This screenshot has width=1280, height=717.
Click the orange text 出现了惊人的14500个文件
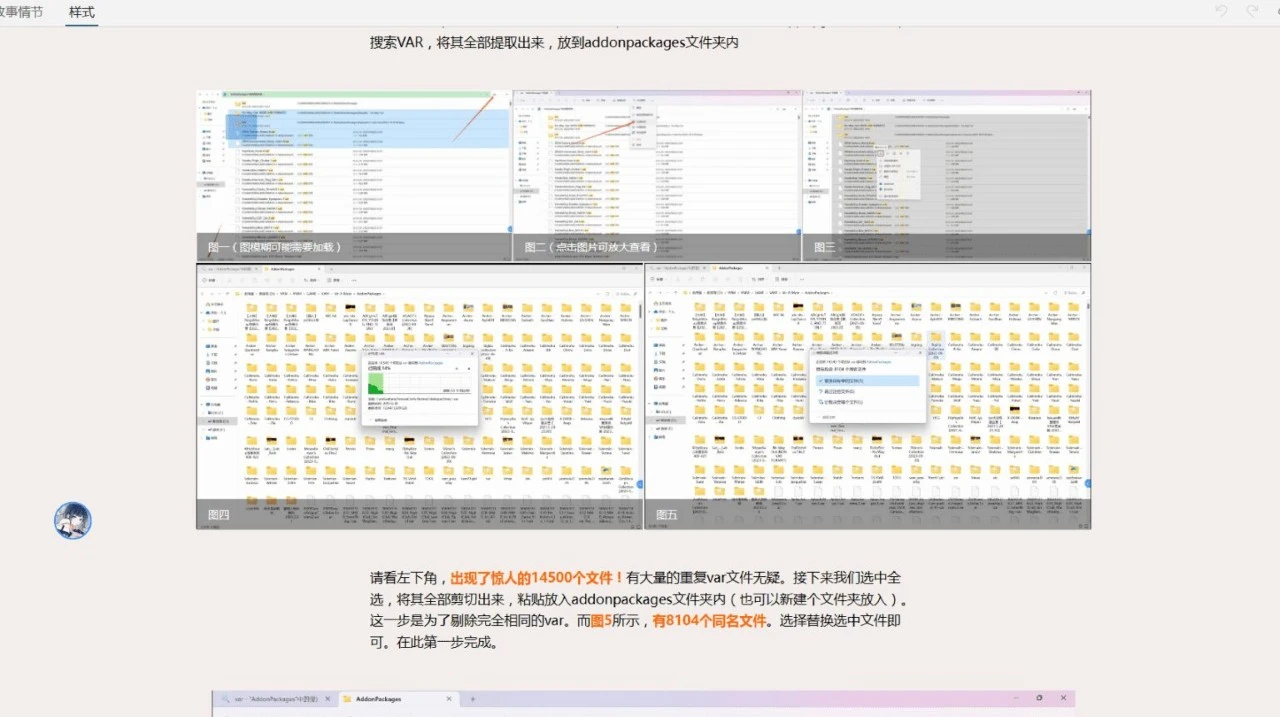[537, 578]
